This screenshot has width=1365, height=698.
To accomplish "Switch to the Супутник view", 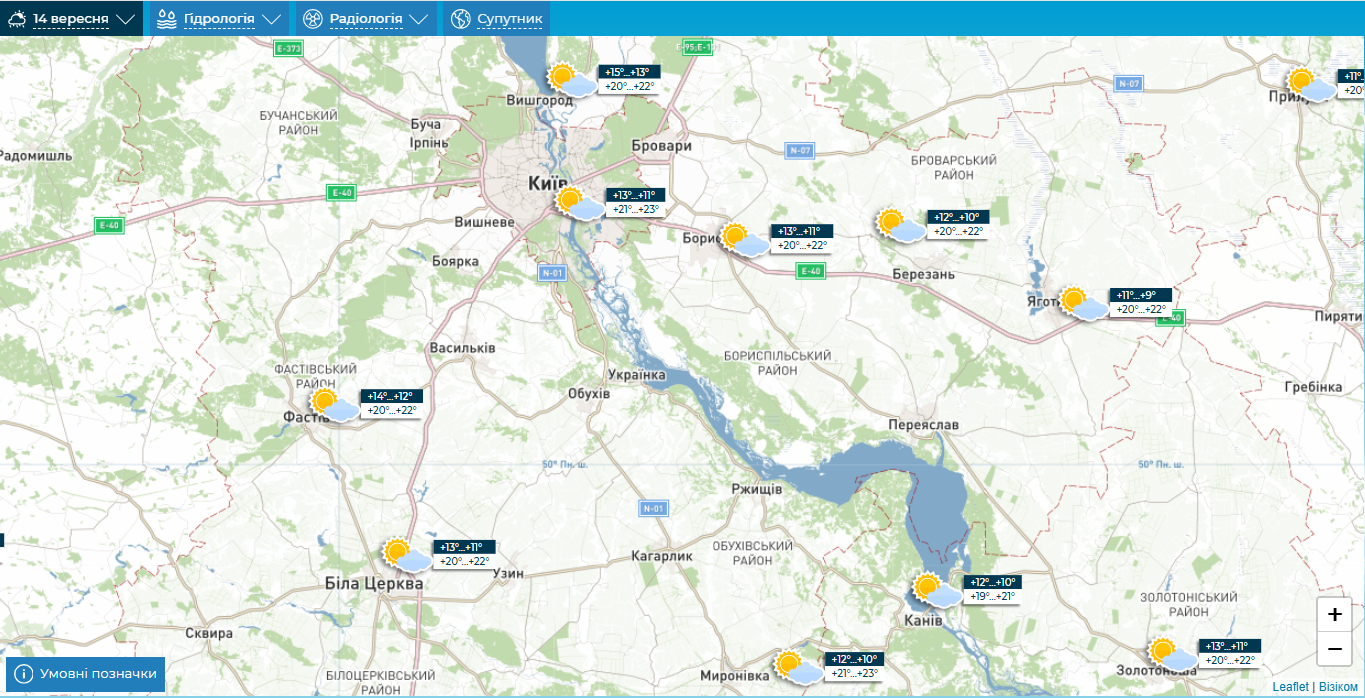I will [x=510, y=19].
